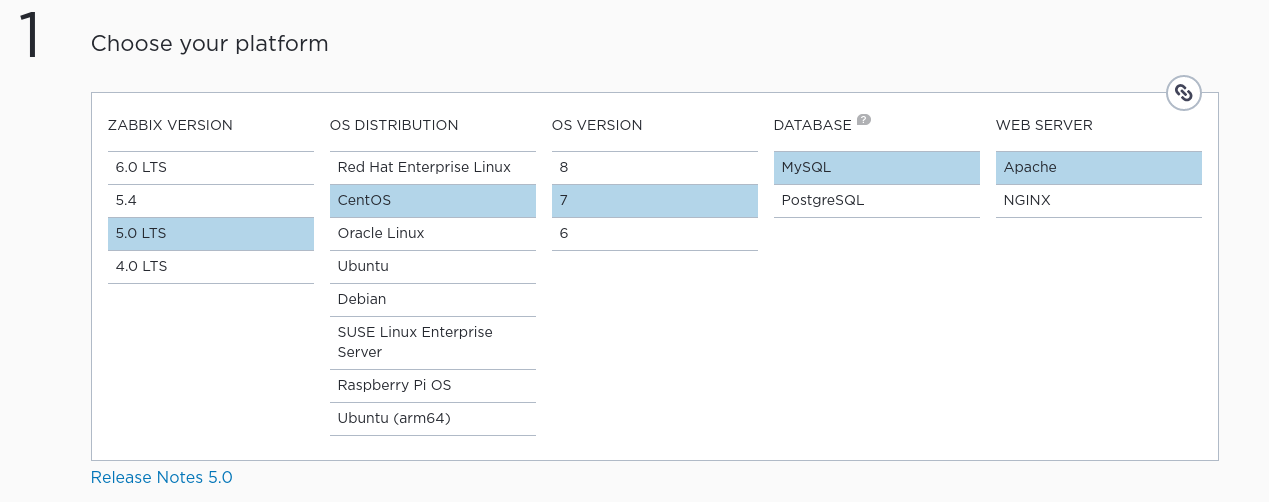Image resolution: width=1269 pixels, height=502 pixels.
Task: Select Red Hat Enterprise Linux distribution
Action: pos(432,167)
